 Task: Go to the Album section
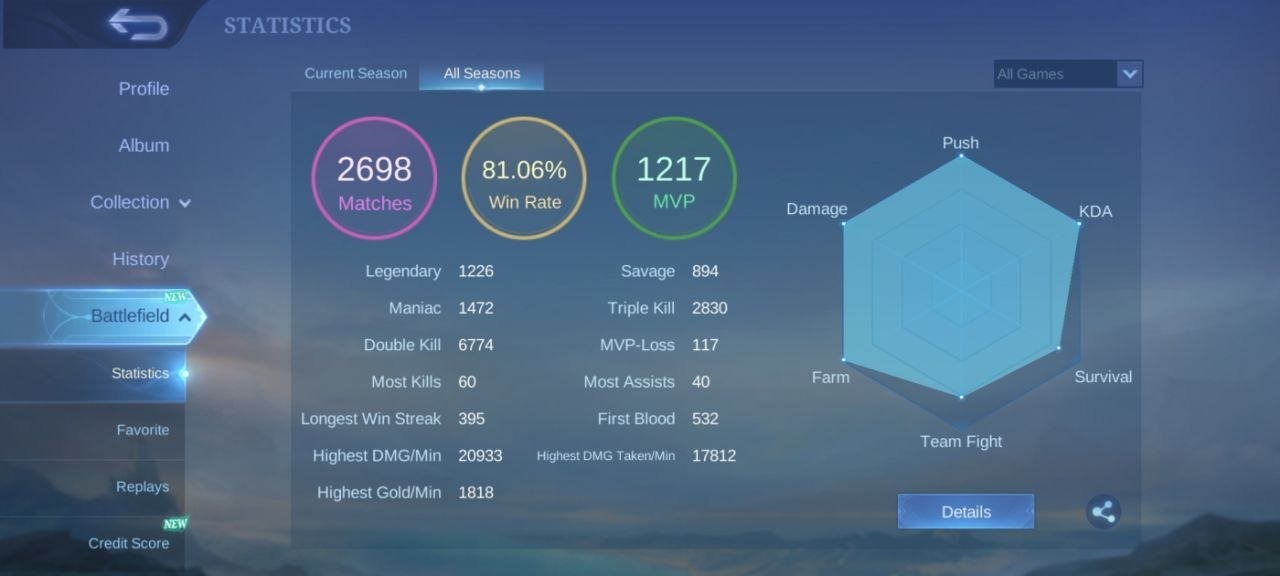click(x=144, y=146)
